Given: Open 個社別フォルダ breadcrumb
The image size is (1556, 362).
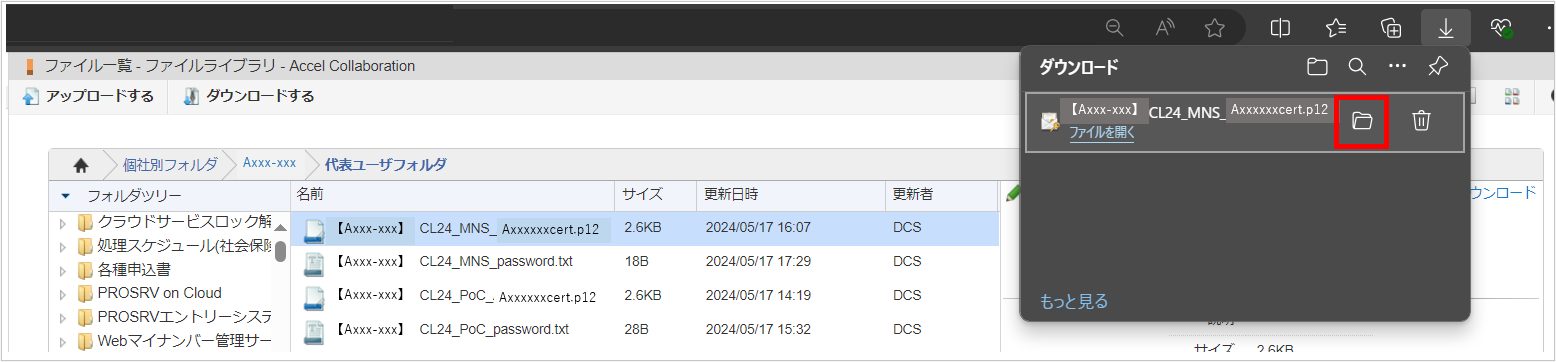Looking at the screenshot, I should pos(170,164).
